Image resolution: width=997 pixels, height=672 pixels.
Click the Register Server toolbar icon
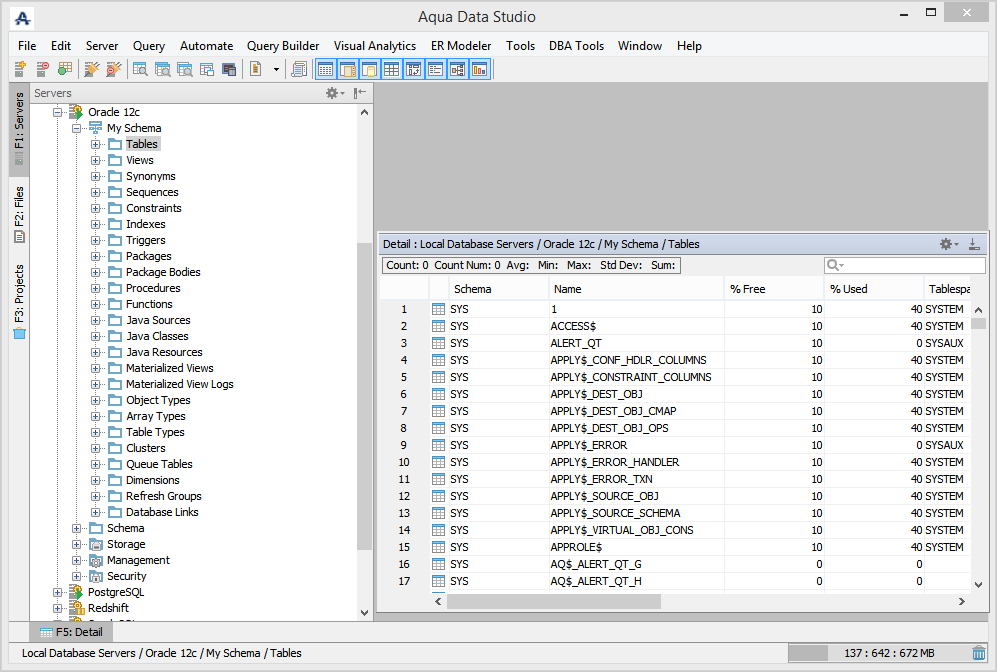click(x=20, y=69)
